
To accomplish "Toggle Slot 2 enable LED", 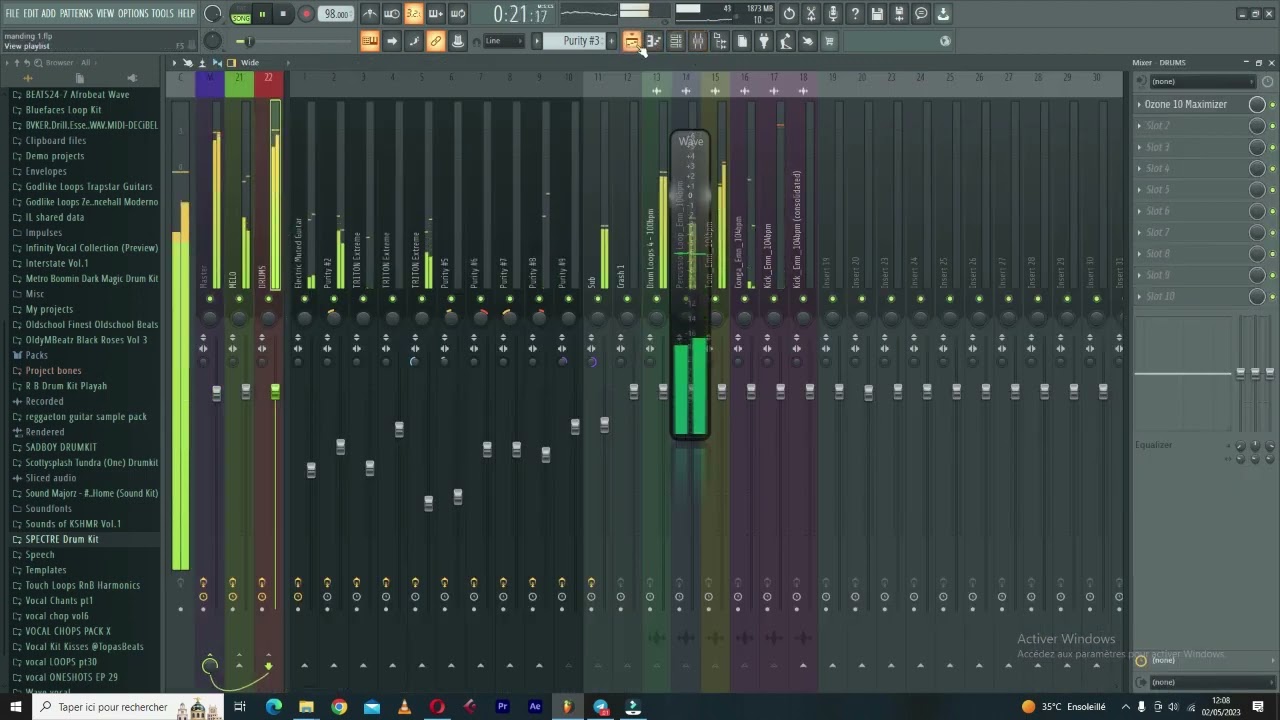I will point(1272,126).
